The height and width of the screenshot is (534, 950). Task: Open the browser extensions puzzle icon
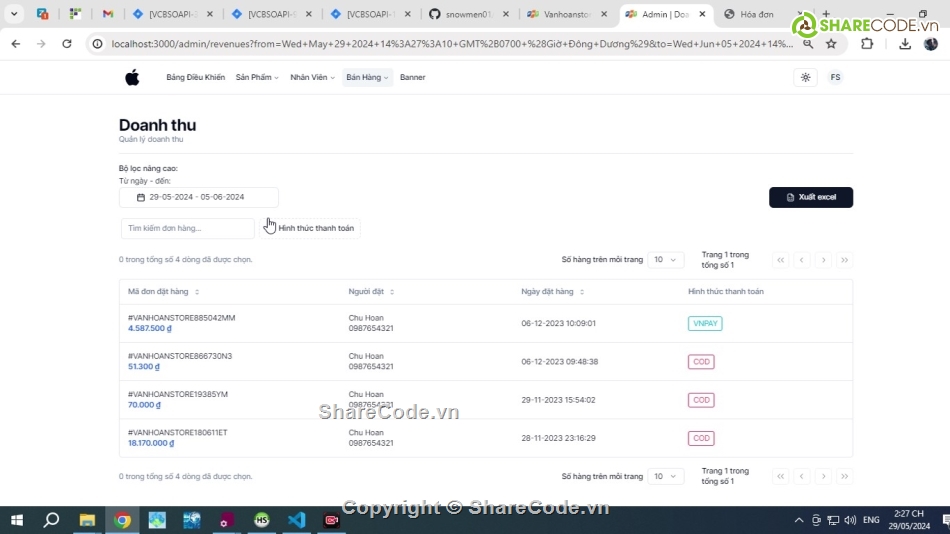[x=867, y=44]
